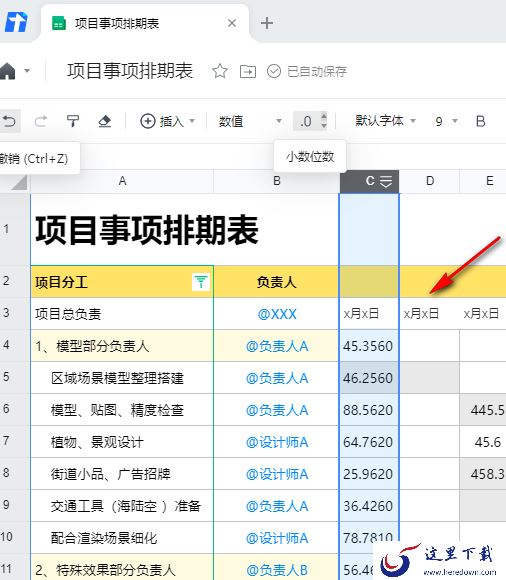This screenshot has height=580, width=506.
Task: Click the Tencent Docs logo icon
Action: (16, 22)
